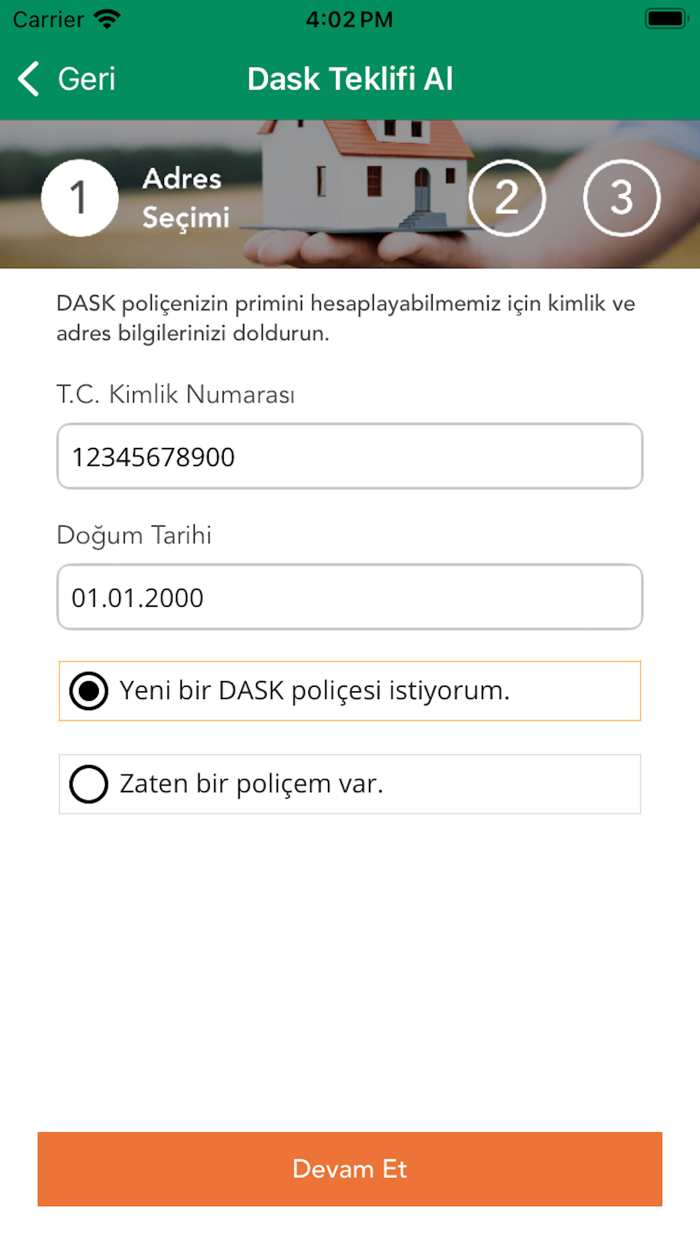Tap the battery icon in the status bar

coord(664,17)
